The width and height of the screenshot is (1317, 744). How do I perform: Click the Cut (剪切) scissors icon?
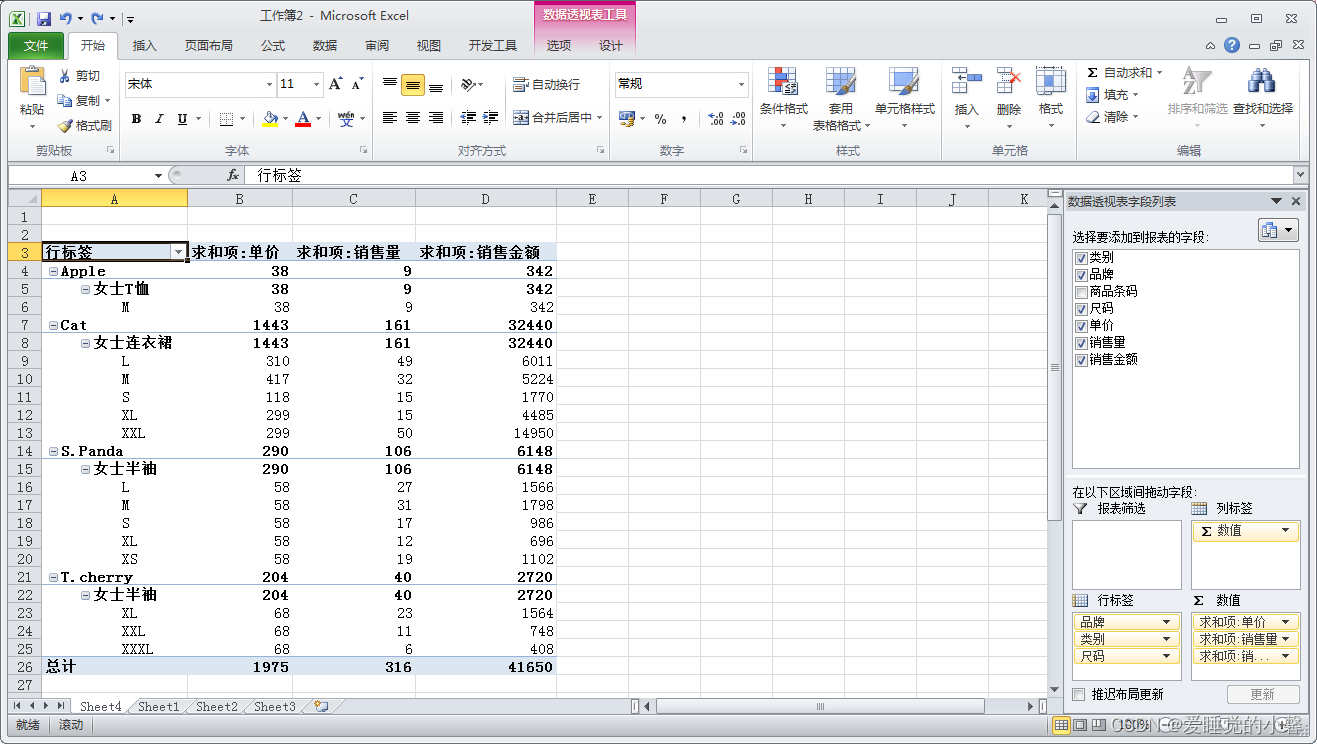[x=65, y=76]
